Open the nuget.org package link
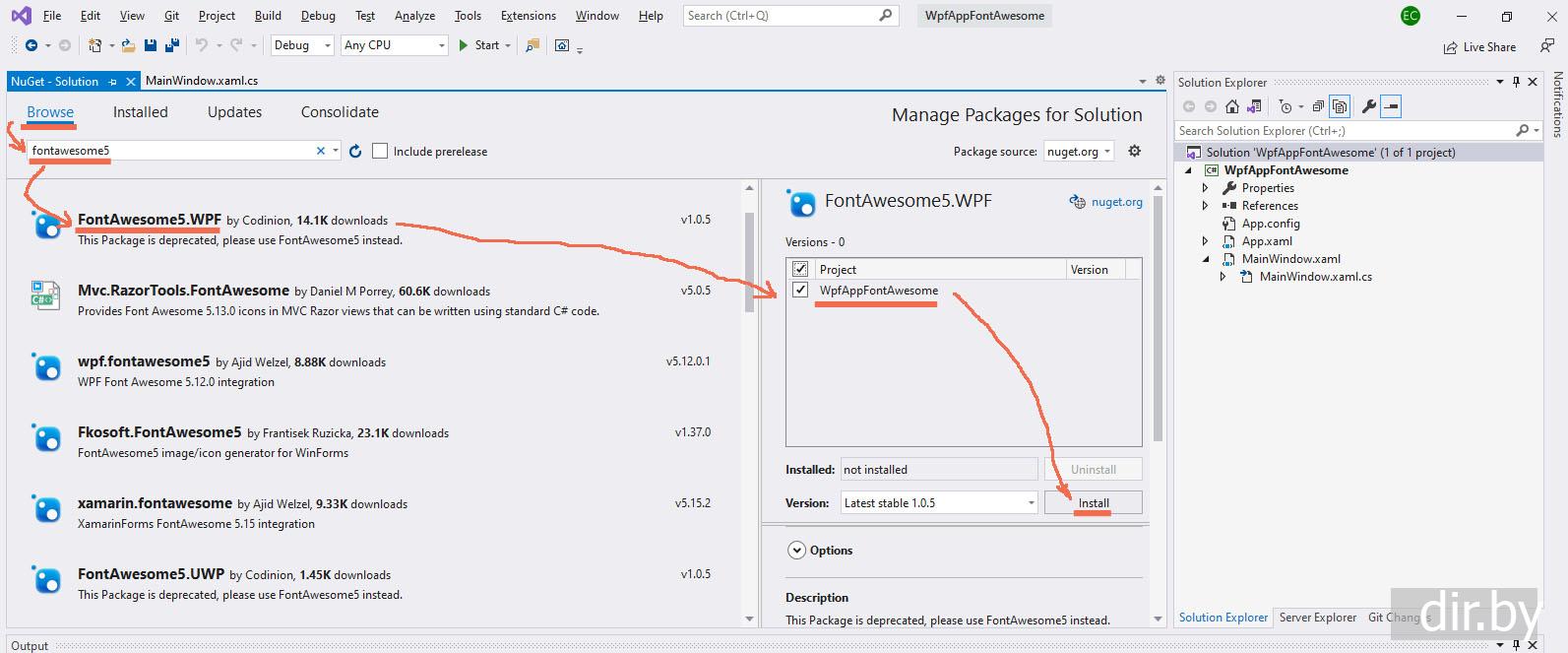This screenshot has width=1568, height=653. click(1116, 202)
